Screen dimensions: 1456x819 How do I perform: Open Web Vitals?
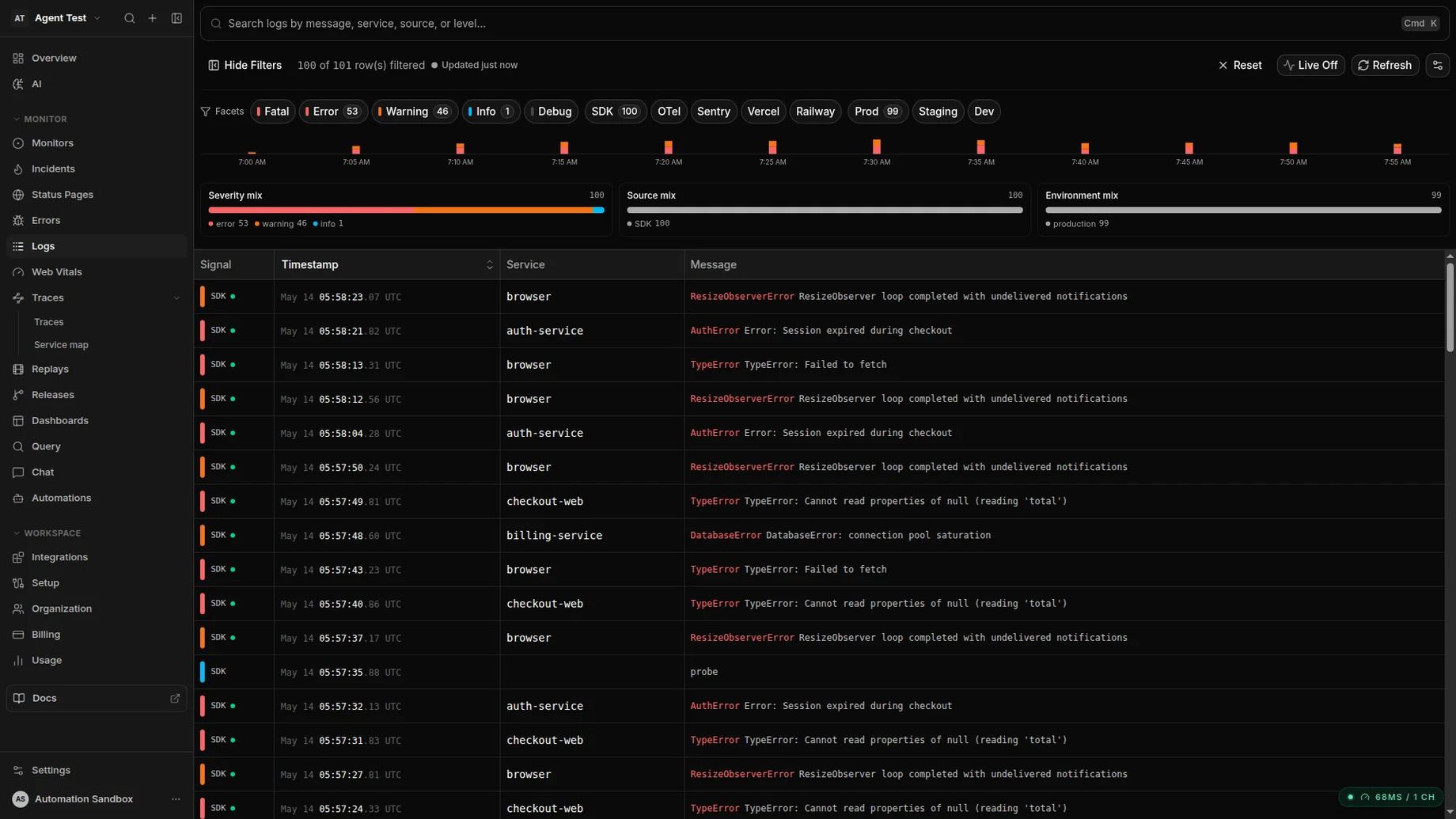coord(97,272)
